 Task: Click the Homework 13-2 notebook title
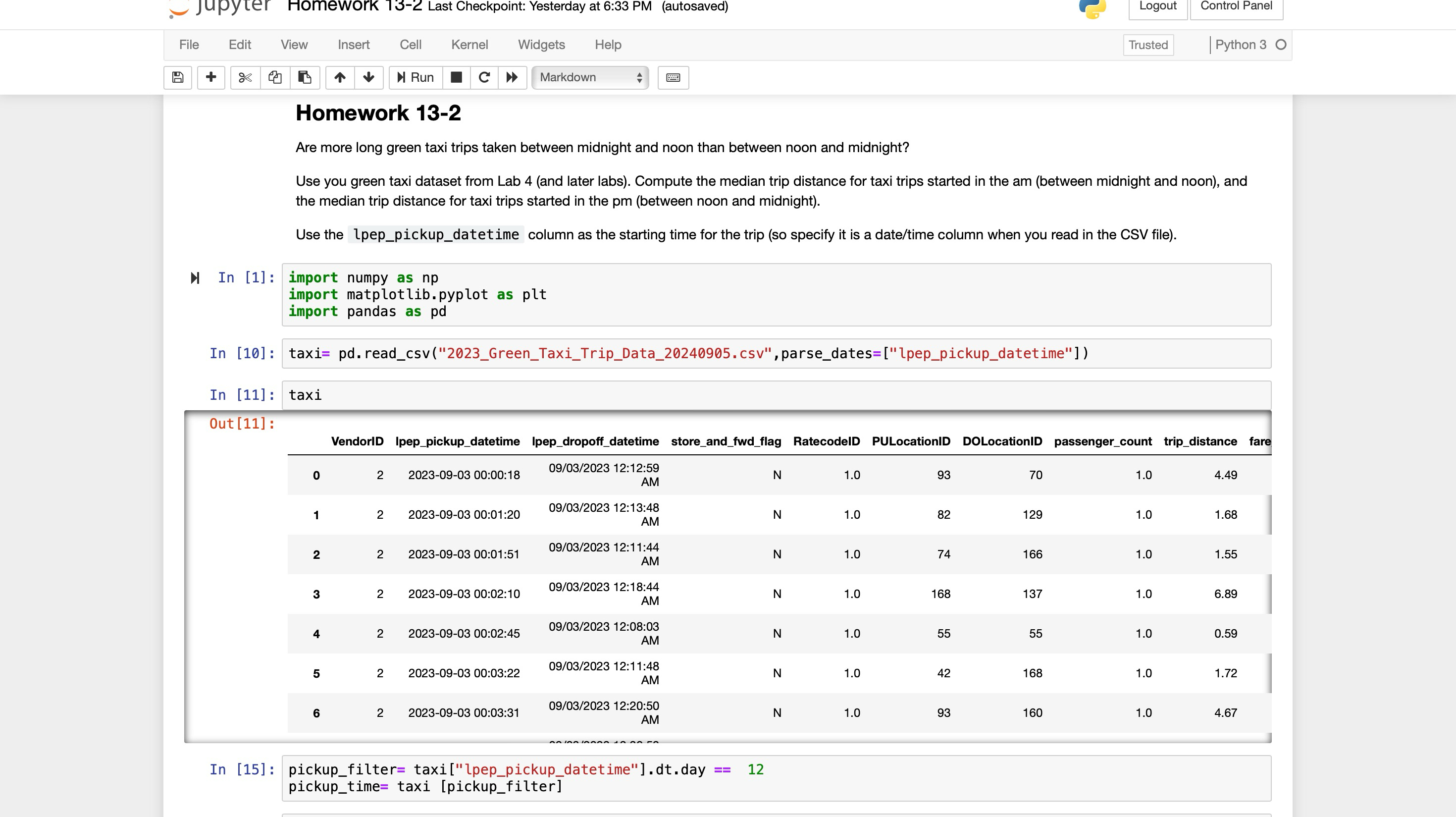tap(355, 7)
